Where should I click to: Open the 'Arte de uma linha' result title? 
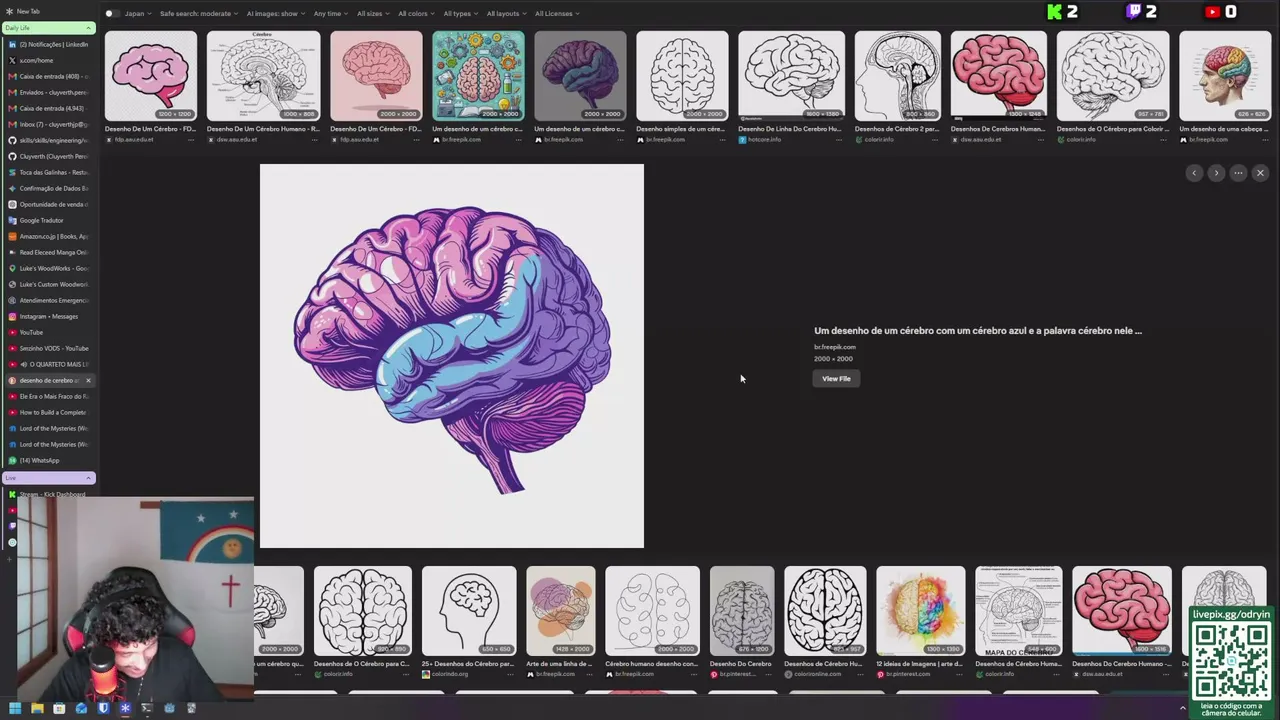(x=560, y=664)
